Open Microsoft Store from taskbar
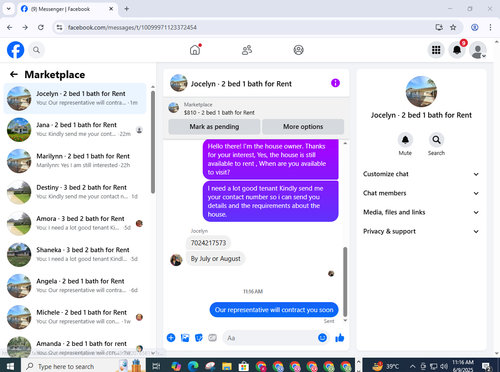The width and height of the screenshot is (500, 372). (244, 366)
